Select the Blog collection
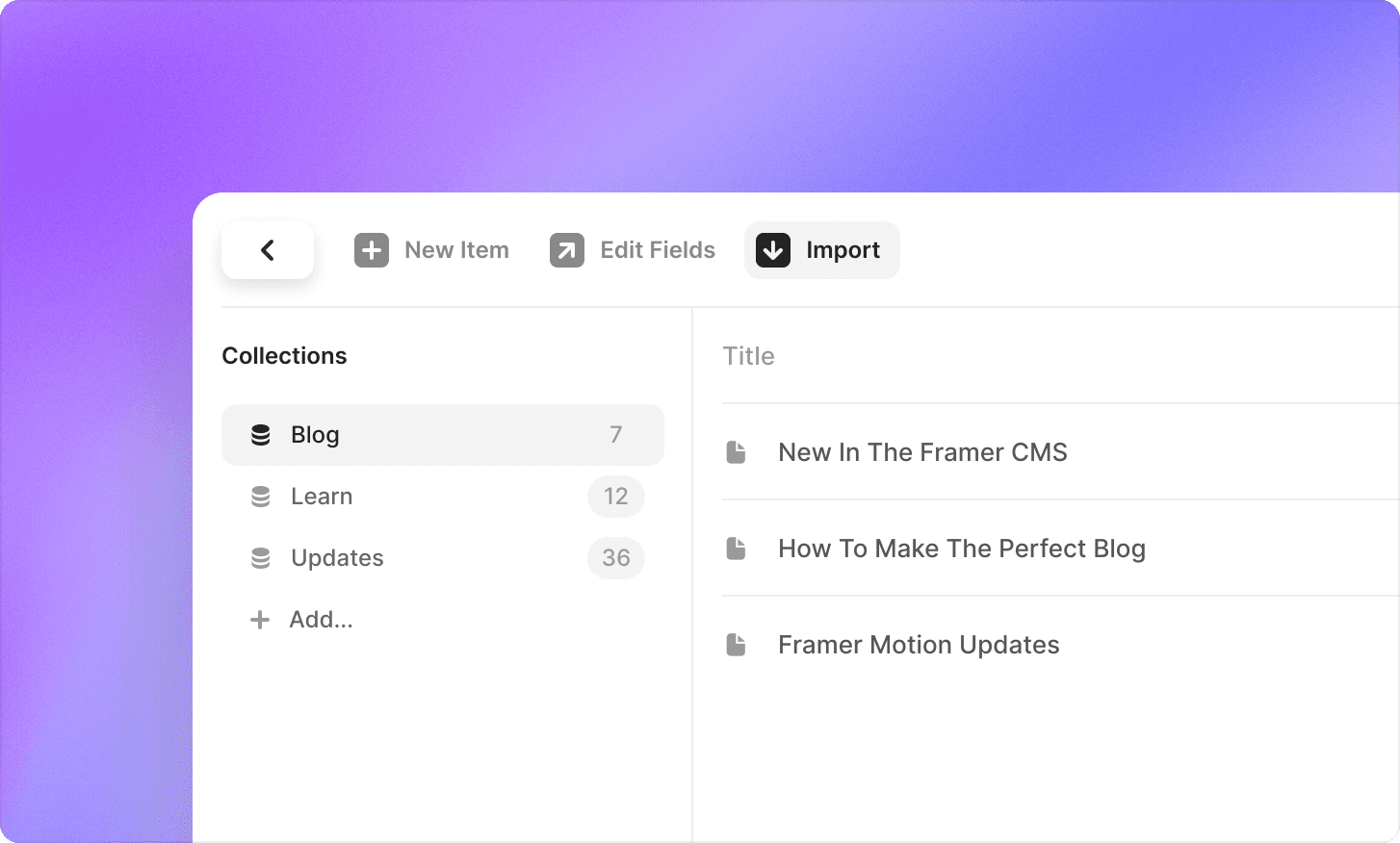 click(316, 435)
